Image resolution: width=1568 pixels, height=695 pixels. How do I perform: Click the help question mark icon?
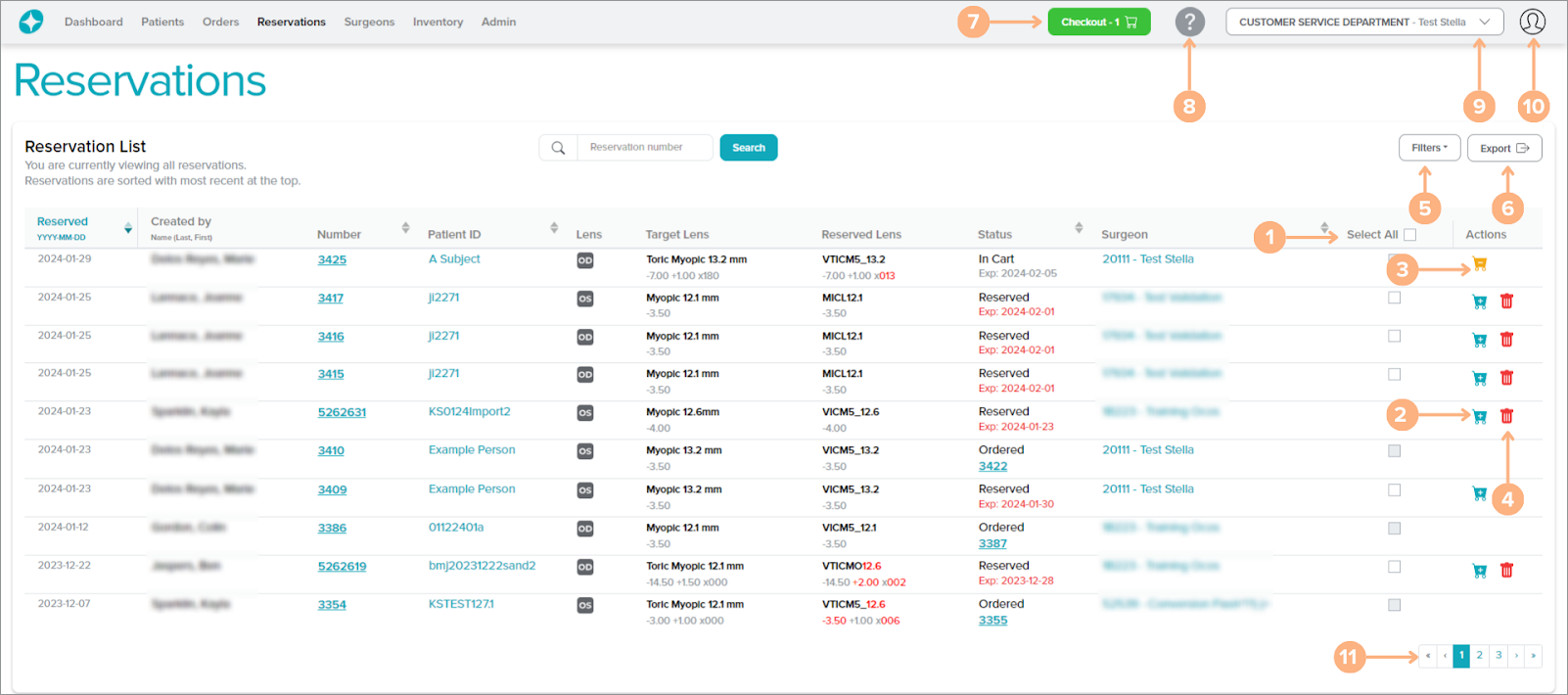pos(1189,22)
